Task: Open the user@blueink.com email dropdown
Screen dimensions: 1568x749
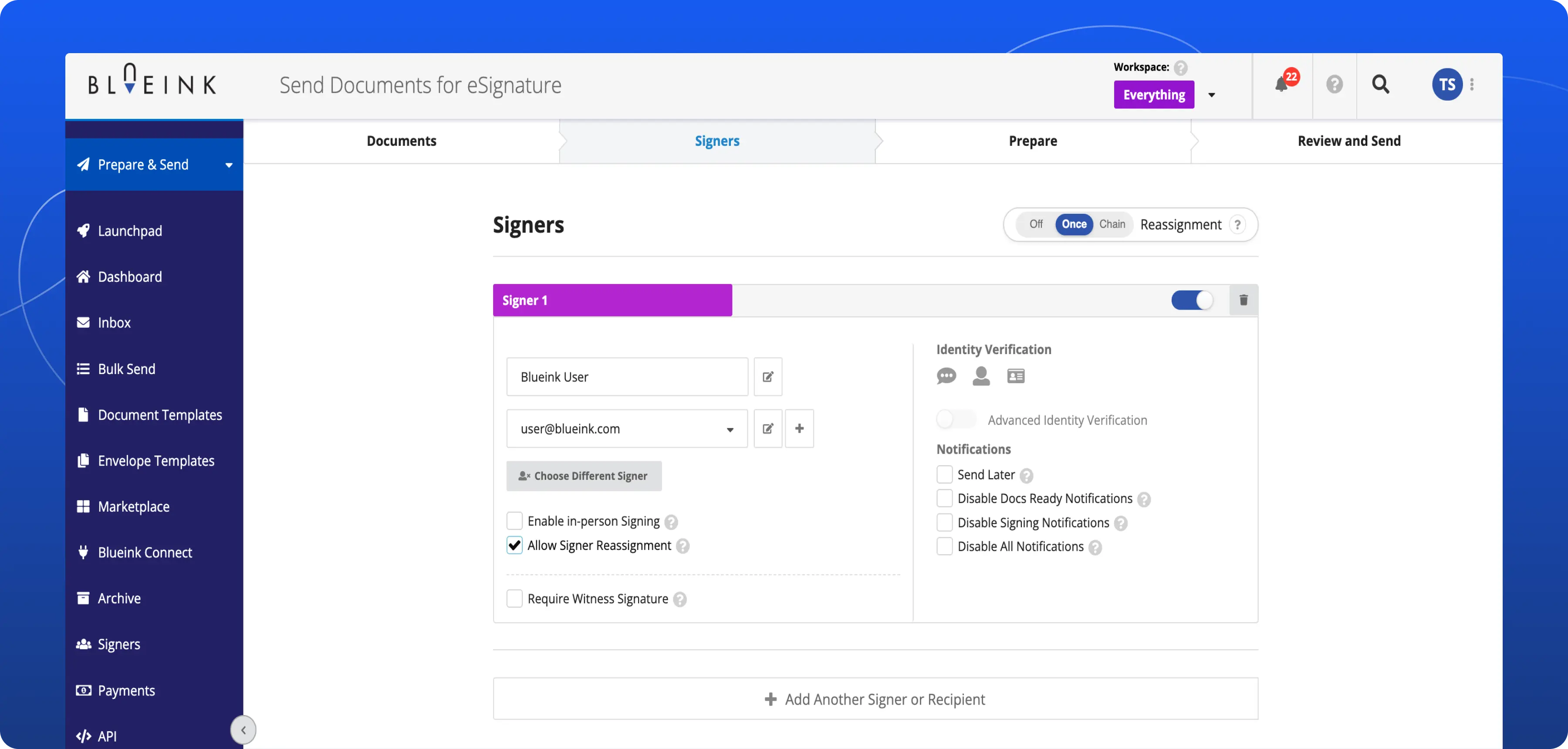Action: [x=730, y=429]
